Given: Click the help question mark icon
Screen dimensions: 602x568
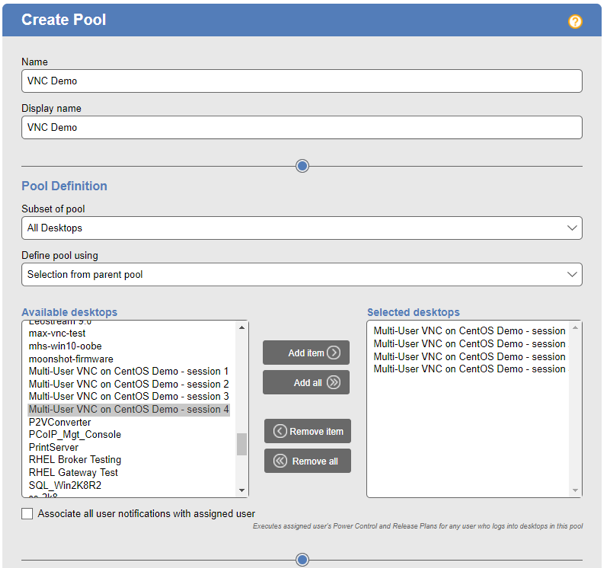Looking at the screenshot, I should tap(575, 21).
